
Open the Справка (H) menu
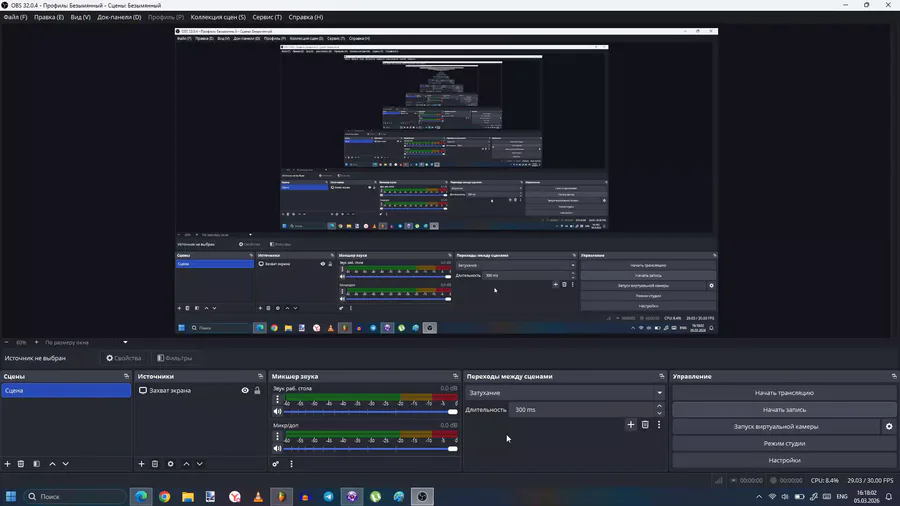(x=305, y=17)
